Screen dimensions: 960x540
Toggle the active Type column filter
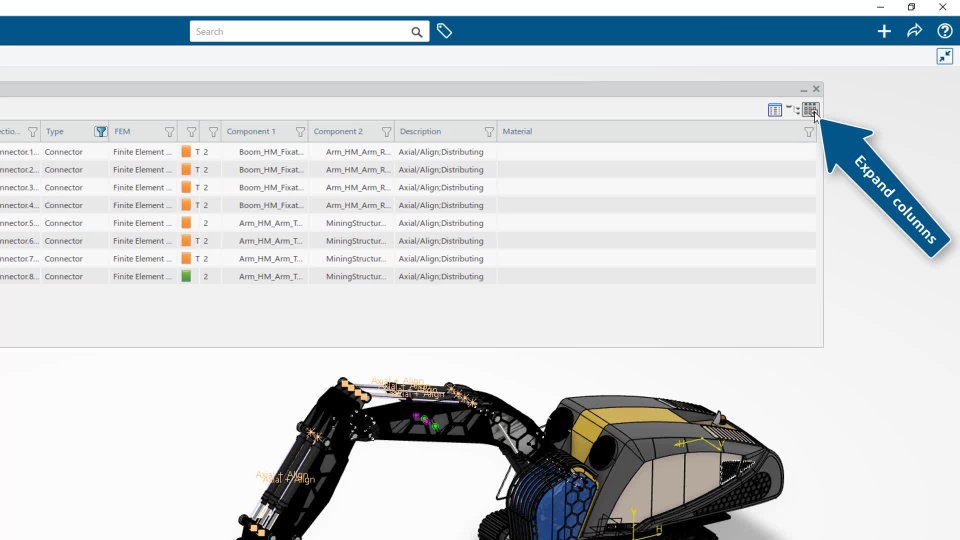pyautogui.click(x=100, y=132)
